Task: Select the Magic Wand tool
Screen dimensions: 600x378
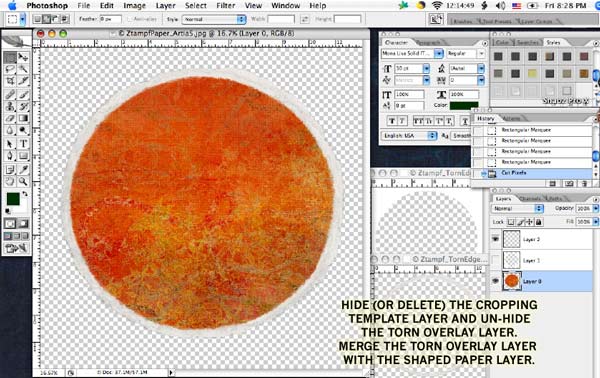Action: [x=23, y=69]
